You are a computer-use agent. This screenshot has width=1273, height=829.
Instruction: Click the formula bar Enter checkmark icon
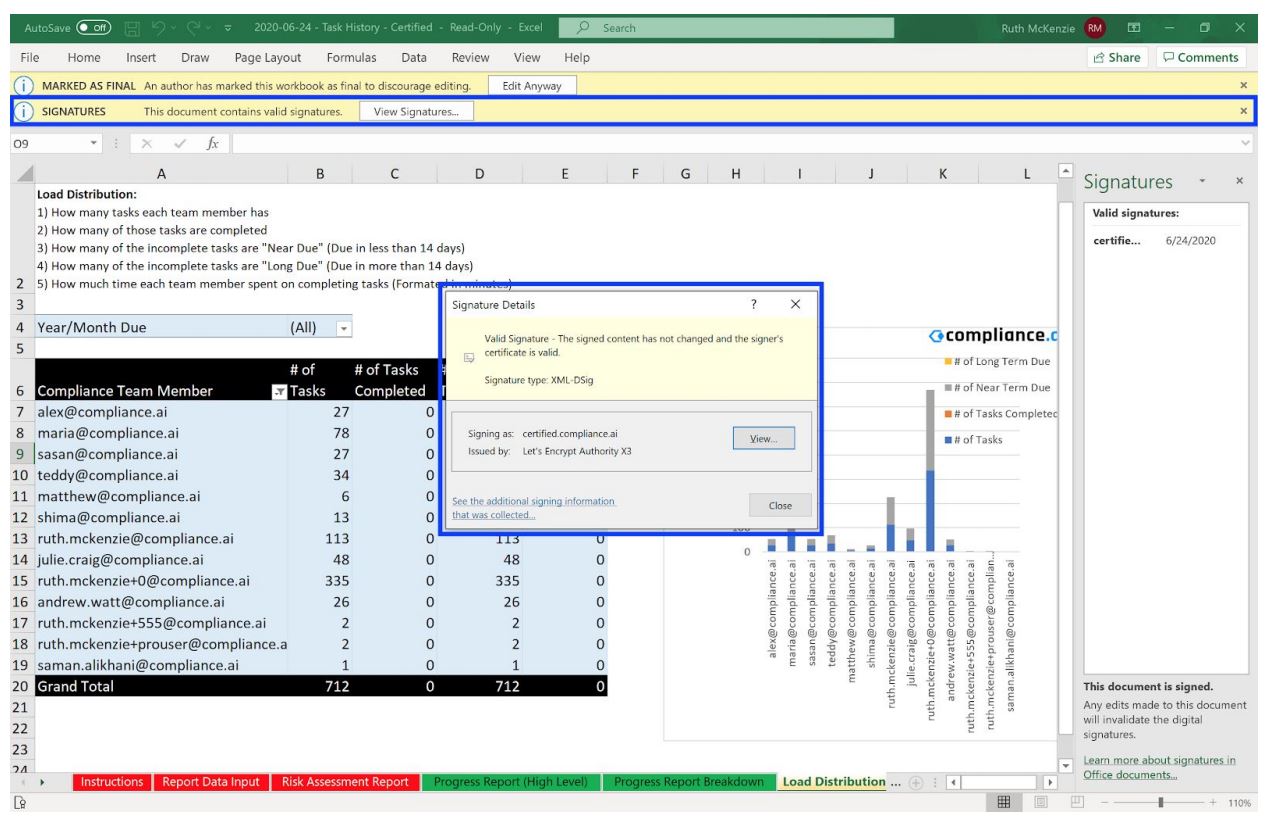coord(178,144)
